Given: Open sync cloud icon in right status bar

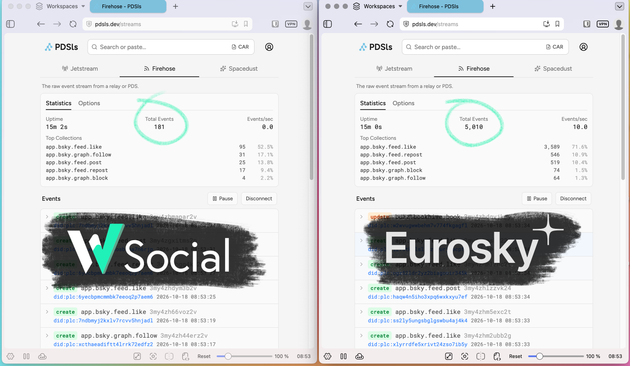Looking at the screenshot, I should 359,356.
